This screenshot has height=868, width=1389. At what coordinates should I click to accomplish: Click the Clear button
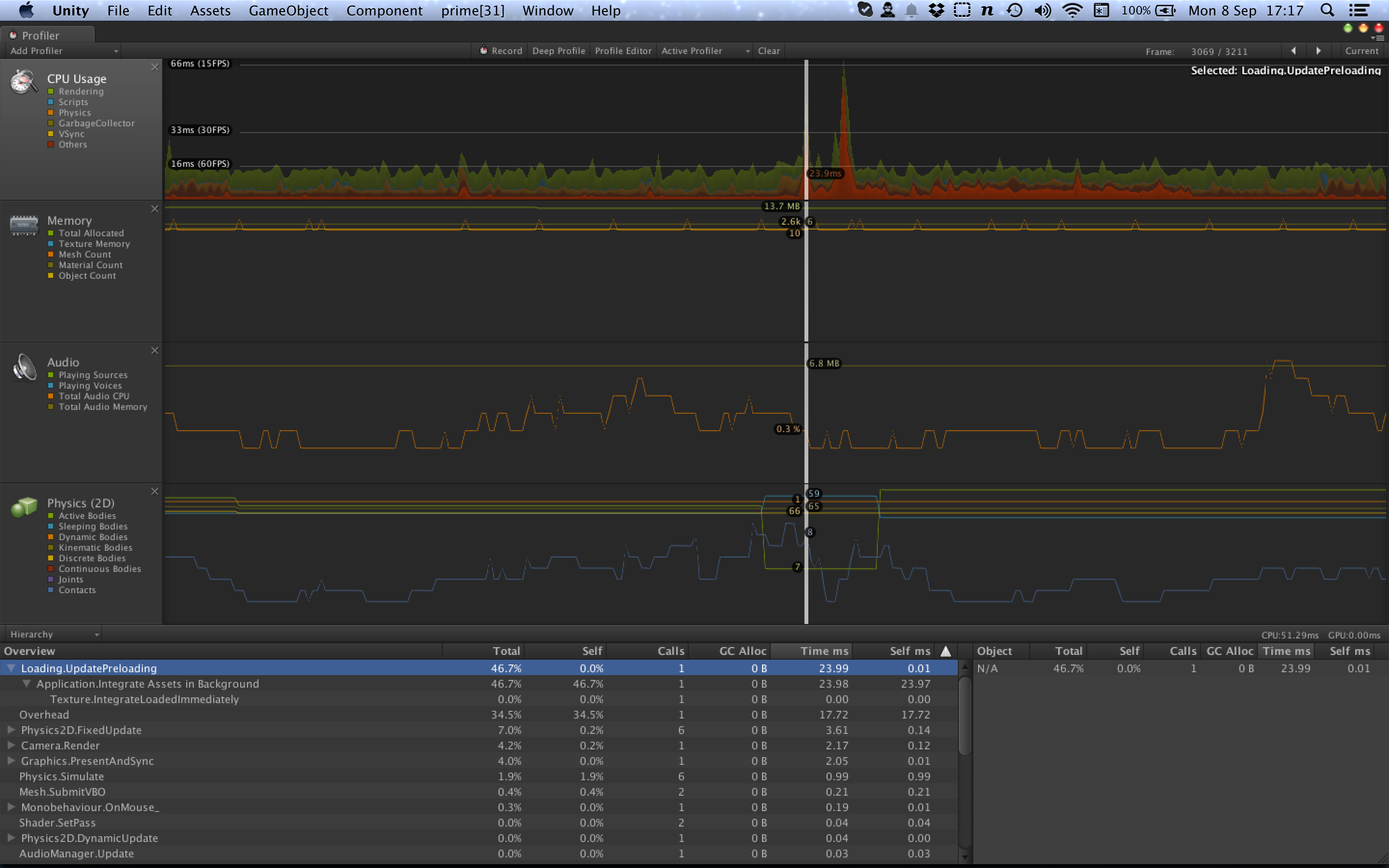point(769,51)
